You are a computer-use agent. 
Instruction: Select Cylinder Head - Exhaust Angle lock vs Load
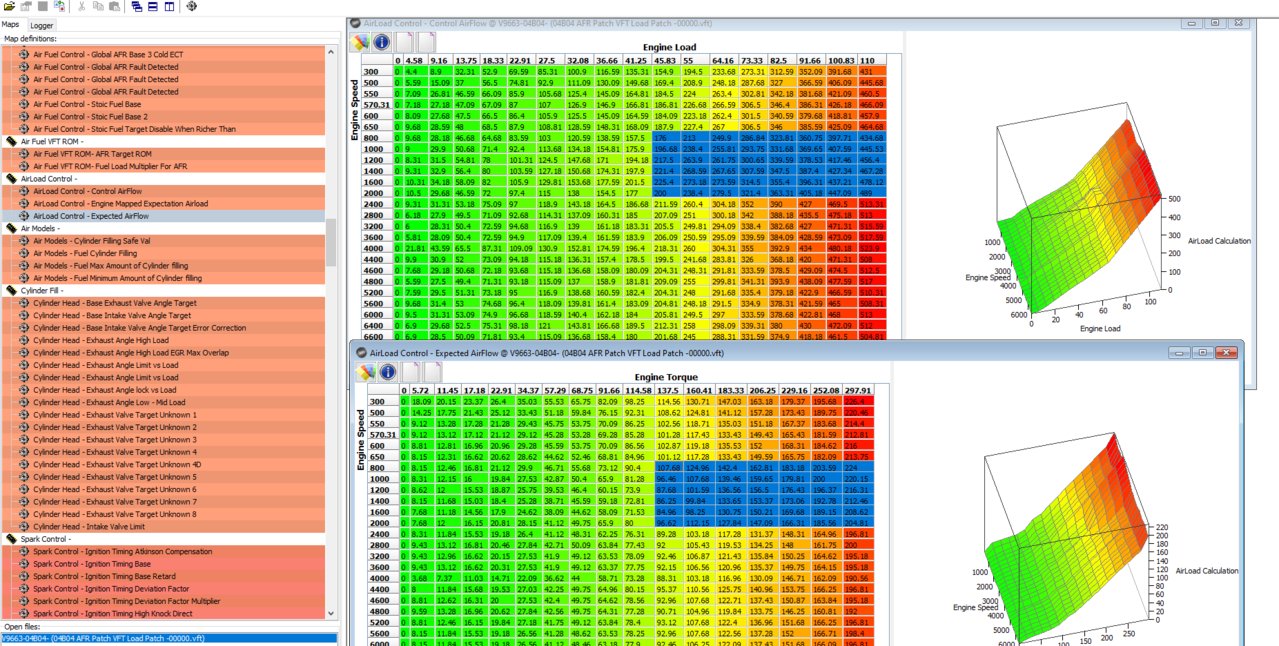[163, 389]
